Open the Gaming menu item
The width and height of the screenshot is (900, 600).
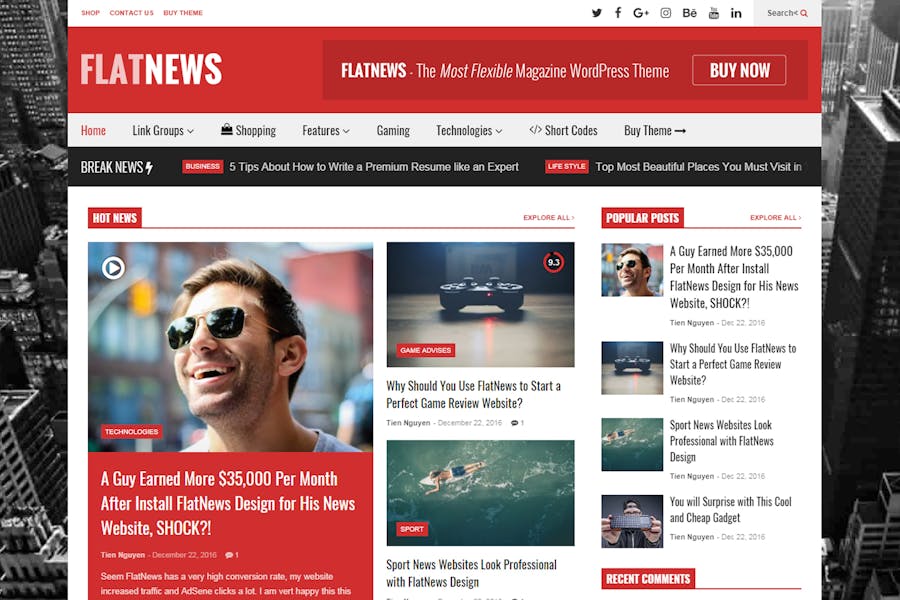click(x=393, y=130)
